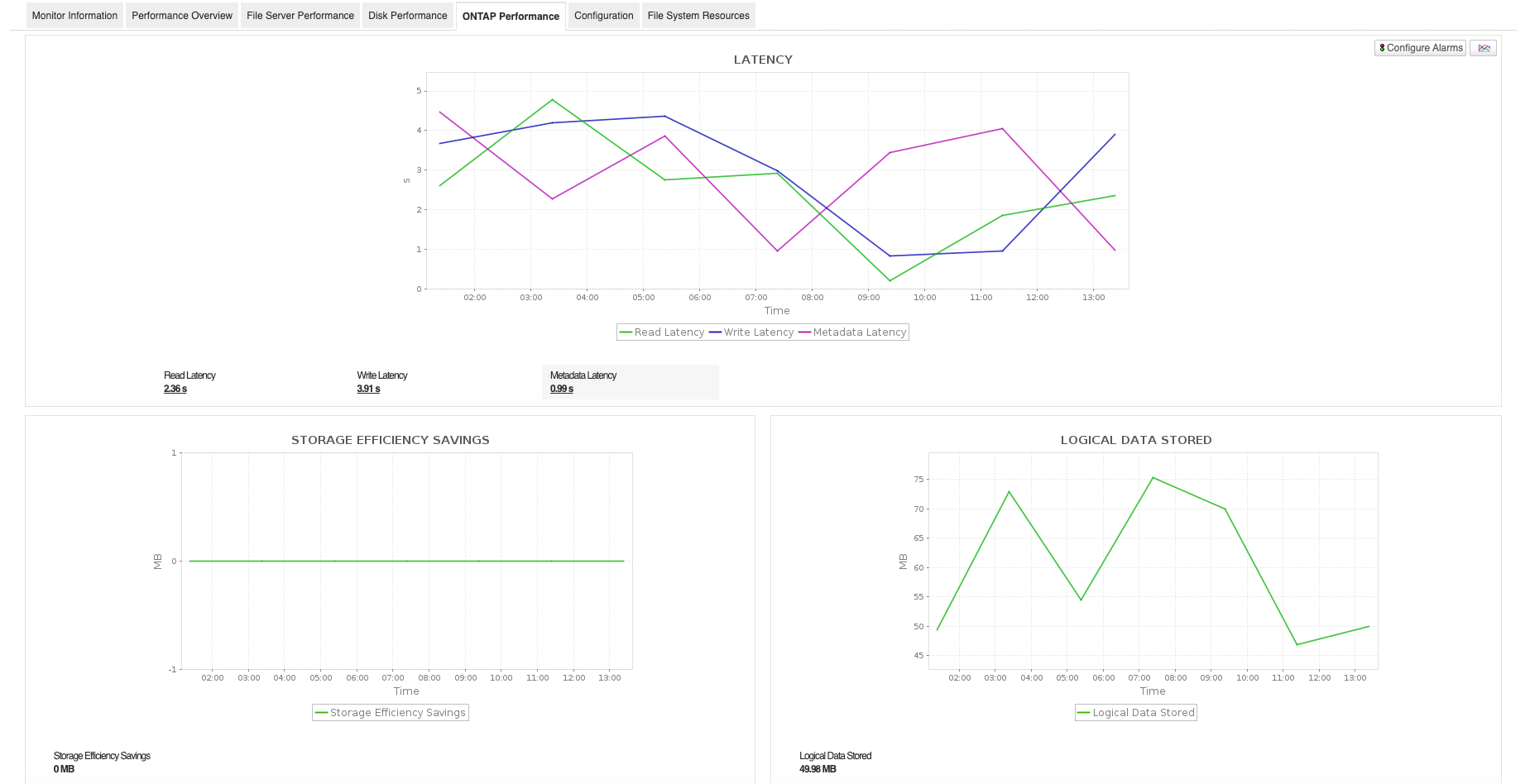The height and width of the screenshot is (784, 1525).
Task: Click the Storage Efficiency Savings value 0 MB
Action: coord(64,769)
